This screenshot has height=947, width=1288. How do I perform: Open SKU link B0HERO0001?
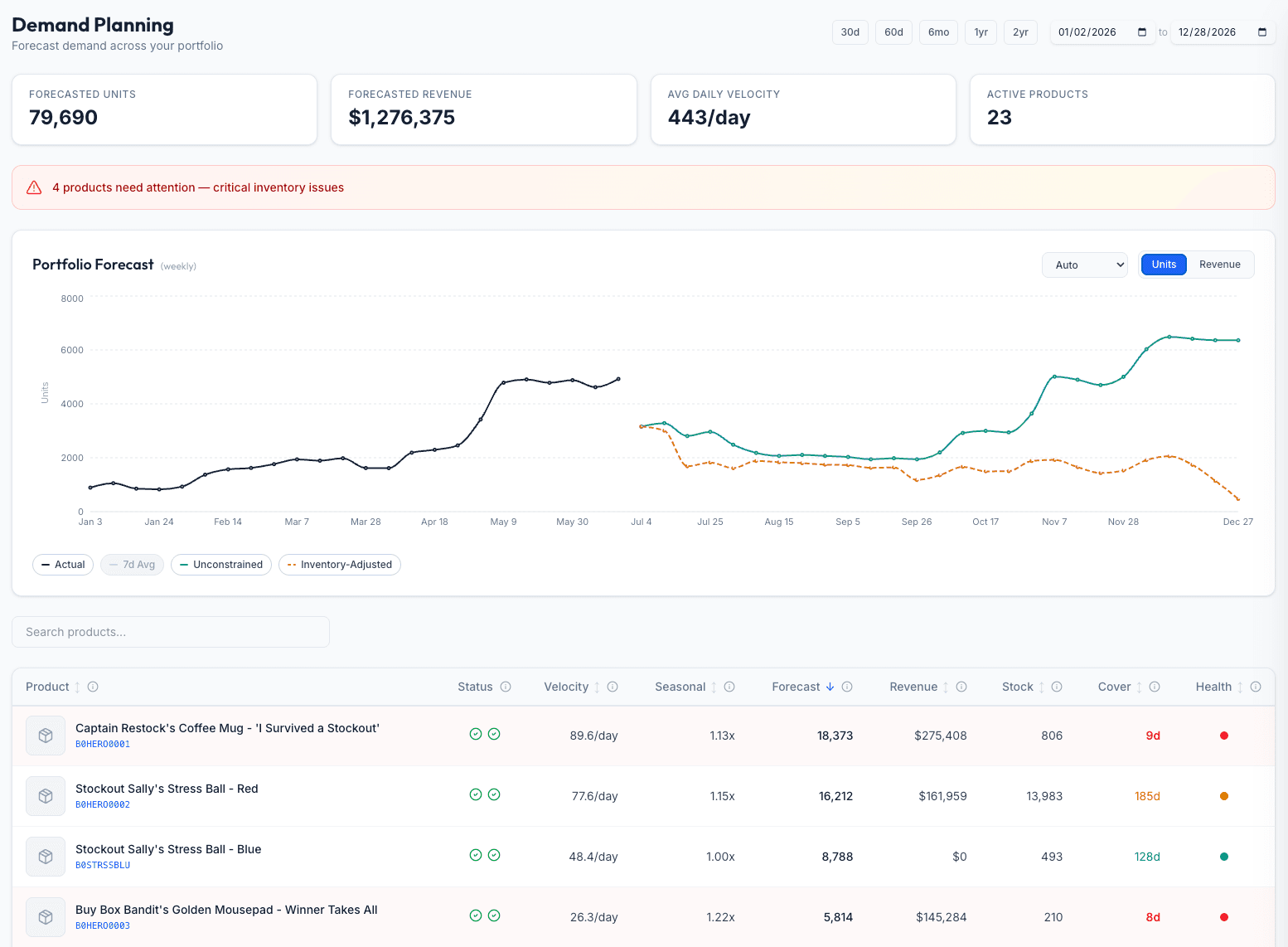click(103, 744)
